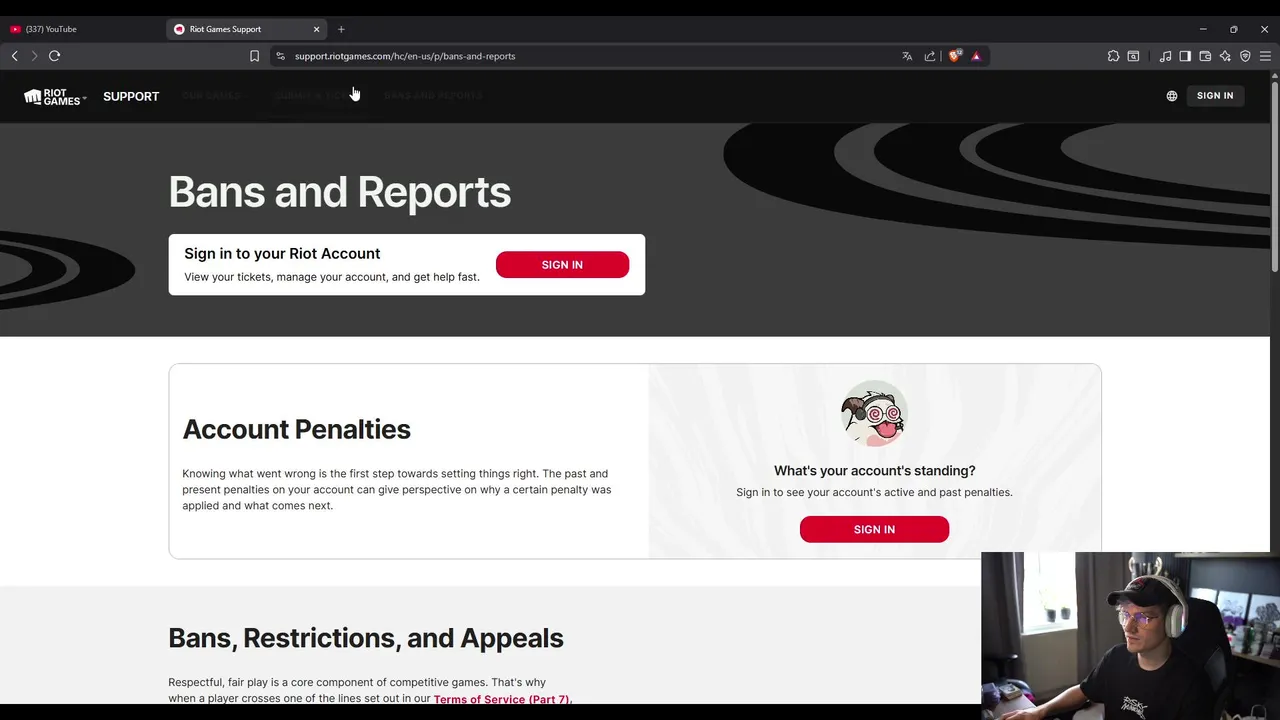Image resolution: width=1280 pixels, height=720 pixels.
Task: Open the VPN shield icon
Action: 1245,56
